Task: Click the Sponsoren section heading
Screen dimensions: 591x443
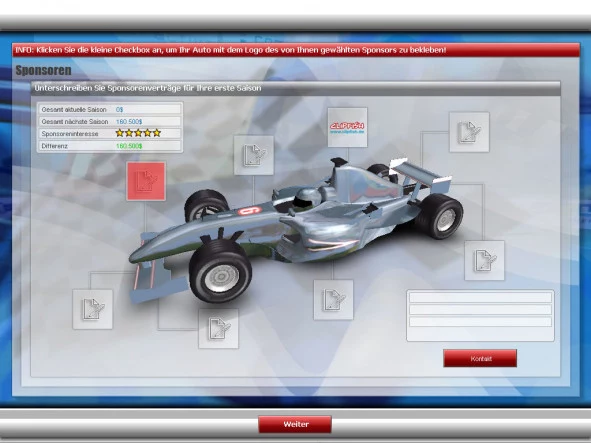Action: (x=43, y=70)
